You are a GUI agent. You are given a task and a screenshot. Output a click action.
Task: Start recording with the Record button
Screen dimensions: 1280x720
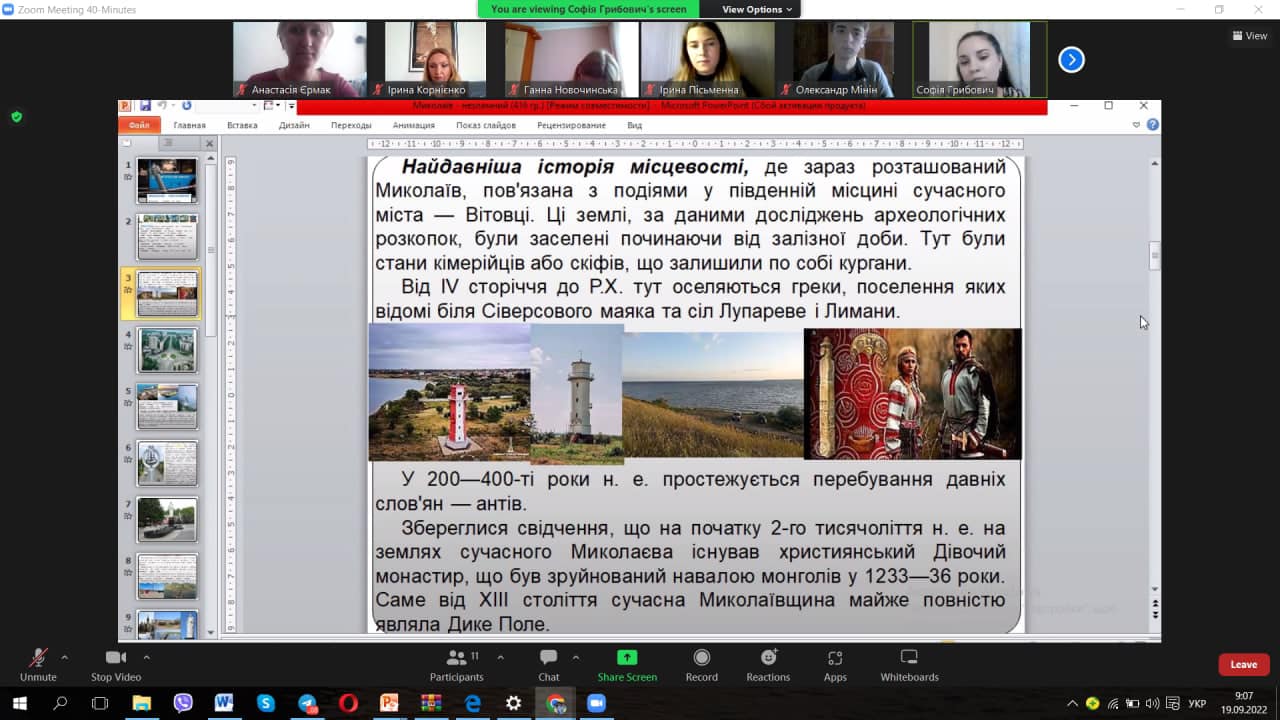click(701, 658)
